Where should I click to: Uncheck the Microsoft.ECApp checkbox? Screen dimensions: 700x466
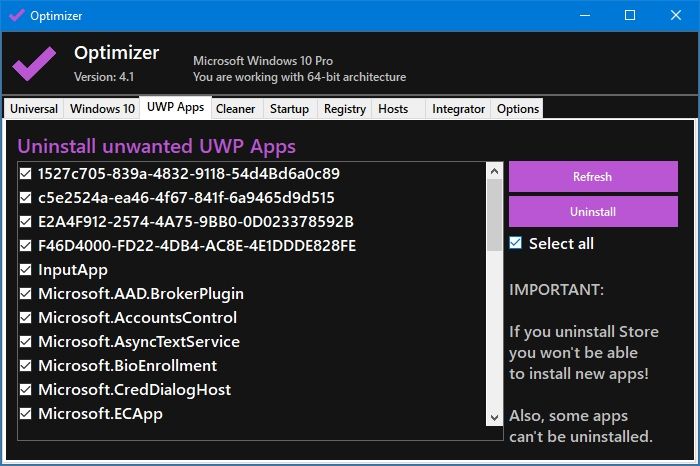point(26,414)
